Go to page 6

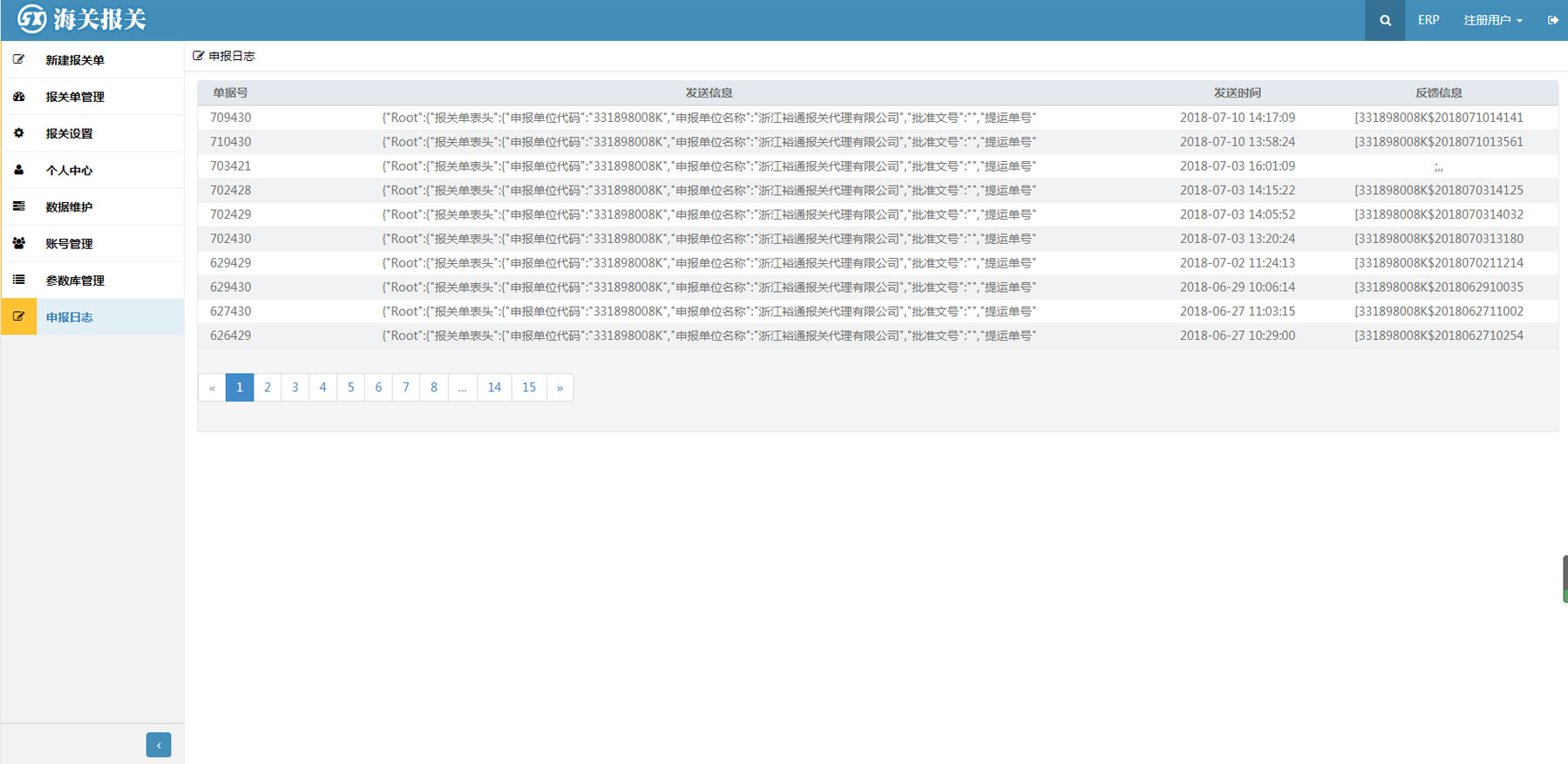coord(378,388)
